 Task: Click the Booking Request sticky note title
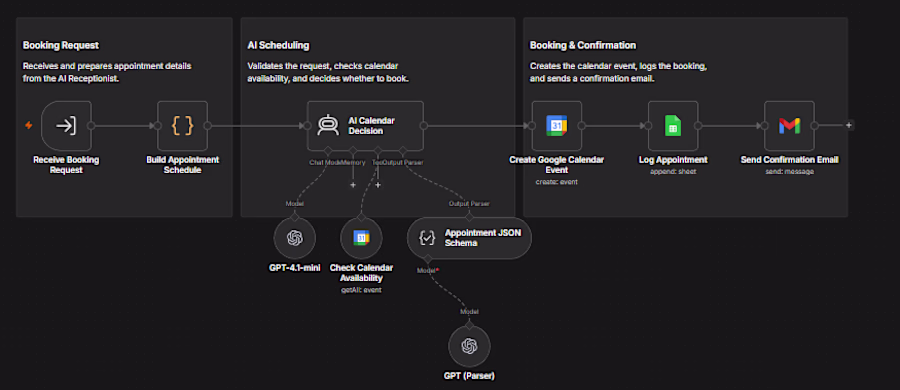[61, 45]
